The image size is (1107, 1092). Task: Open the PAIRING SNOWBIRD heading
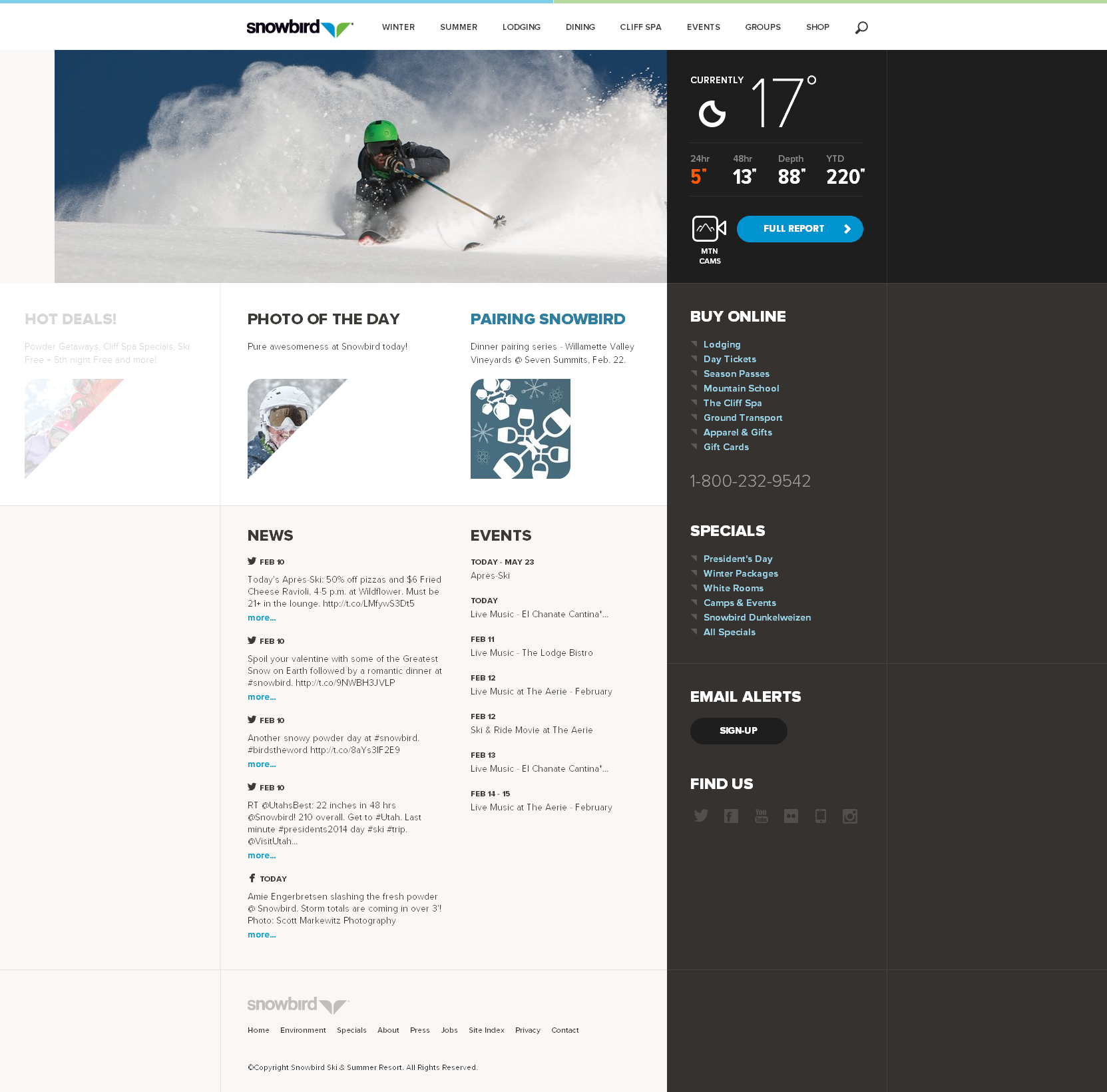click(548, 320)
